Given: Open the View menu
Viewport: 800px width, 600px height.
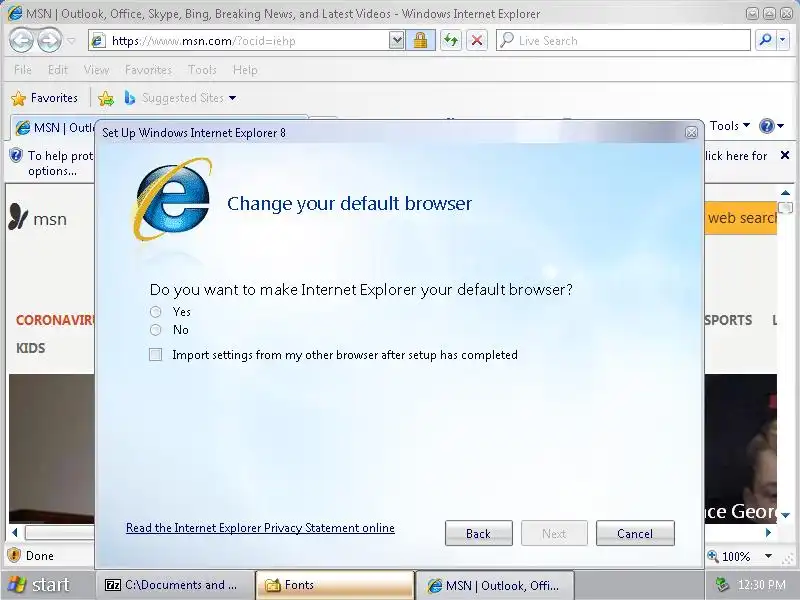Looking at the screenshot, I should click(x=96, y=69).
